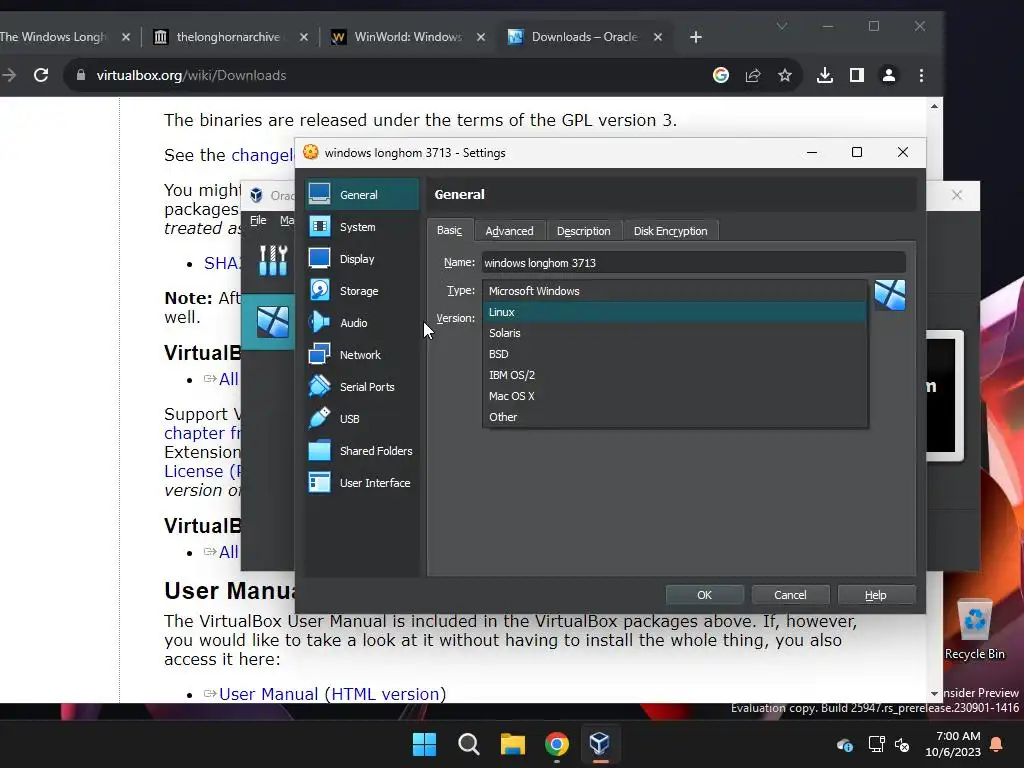Click the Name field with windows longhorn 3713
This screenshot has width=1024, height=768.
pyautogui.click(x=694, y=263)
